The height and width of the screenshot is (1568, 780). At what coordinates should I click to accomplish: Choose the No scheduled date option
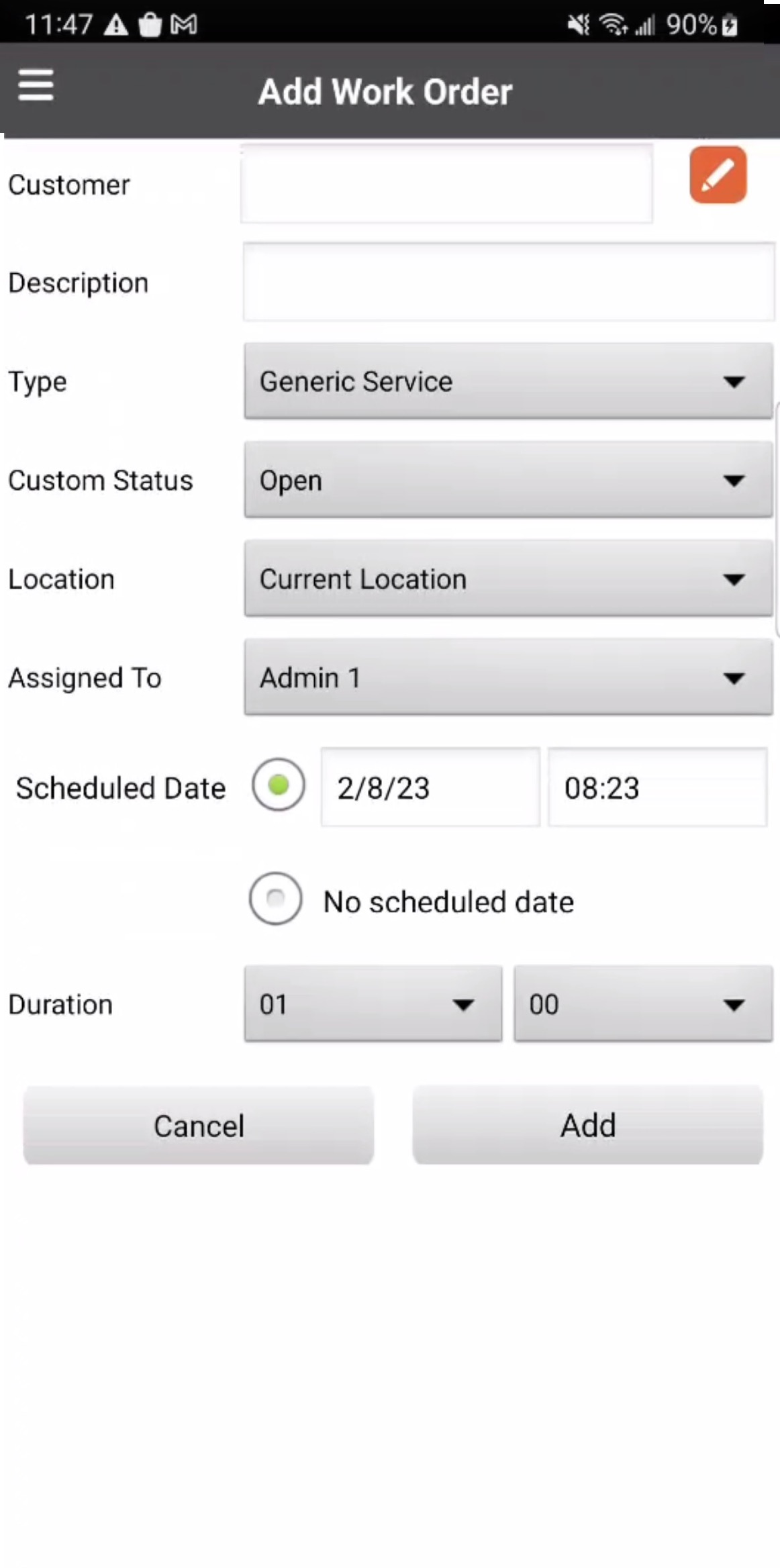pos(275,898)
